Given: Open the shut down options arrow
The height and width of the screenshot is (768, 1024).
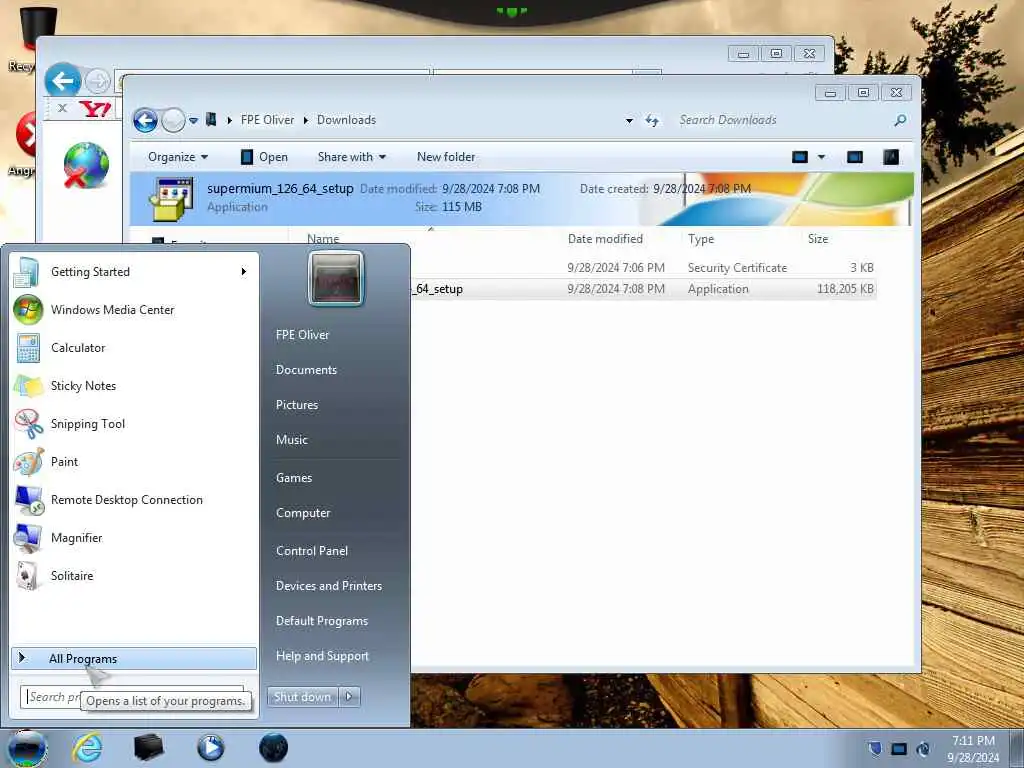Looking at the screenshot, I should click(x=349, y=697).
